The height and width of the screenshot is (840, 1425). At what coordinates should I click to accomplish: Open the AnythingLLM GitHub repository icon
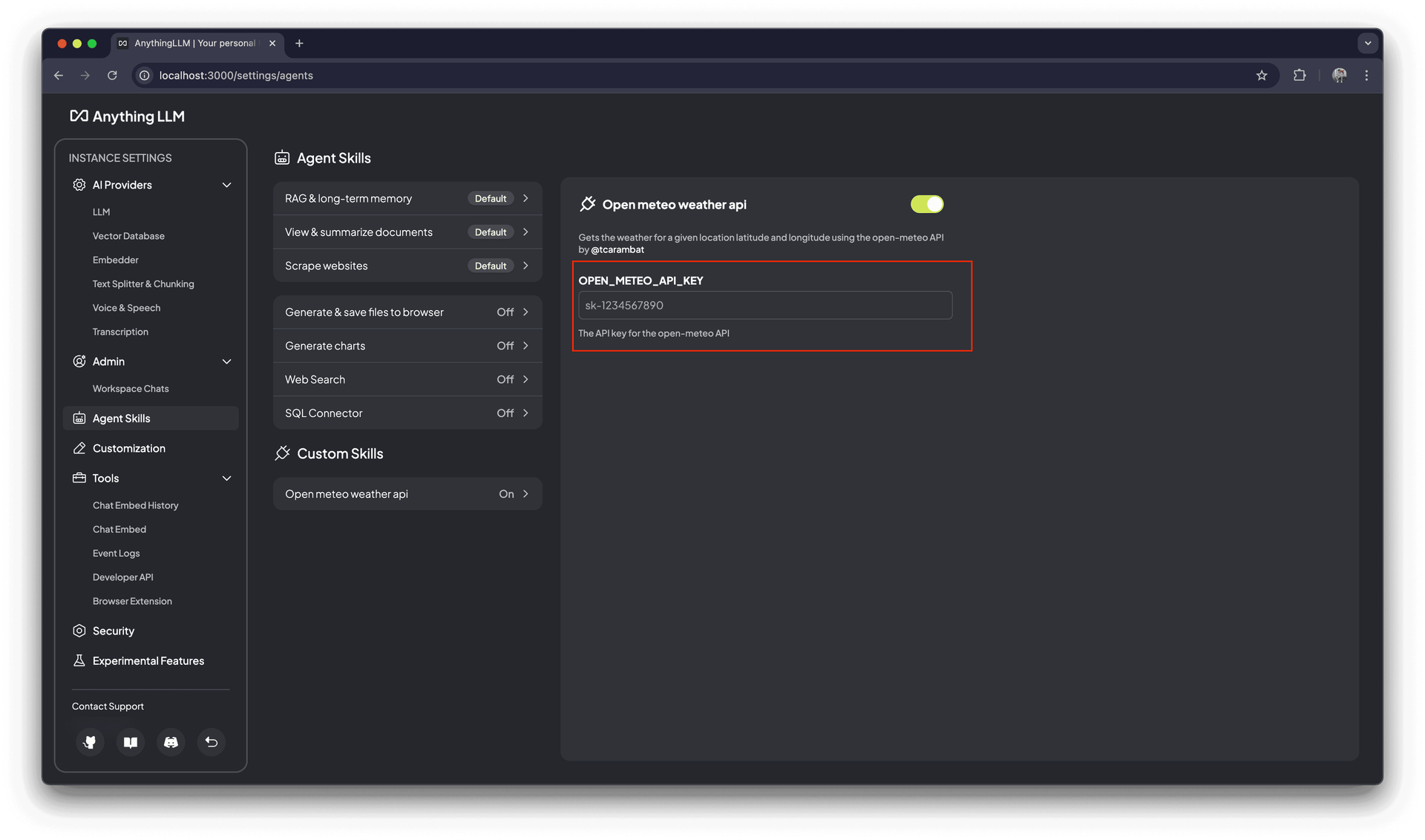(x=90, y=742)
